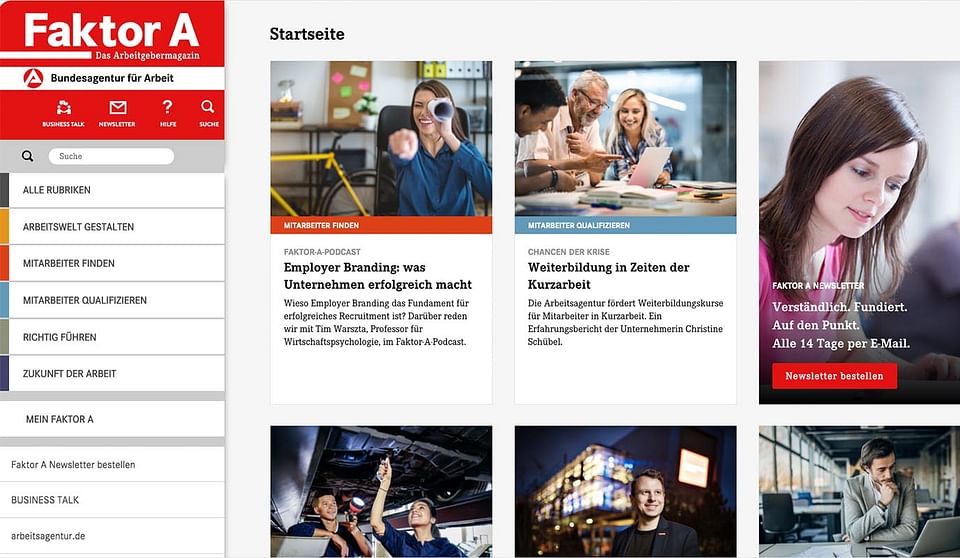Click the Employer Branding article description text
Image resolution: width=960 pixels, height=558 pixels.
click(376, 322)
